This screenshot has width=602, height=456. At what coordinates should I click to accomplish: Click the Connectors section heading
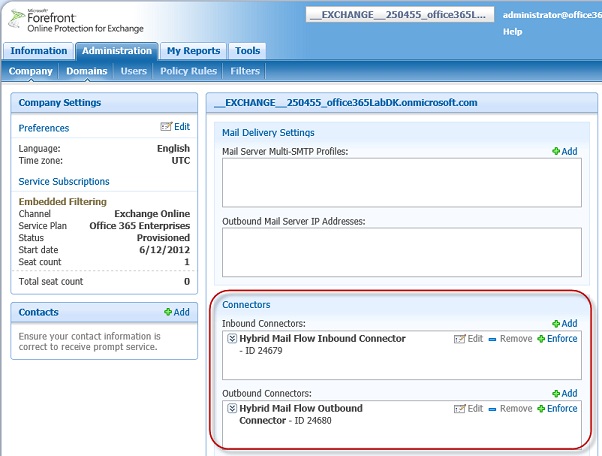click(x=246, y=305)
